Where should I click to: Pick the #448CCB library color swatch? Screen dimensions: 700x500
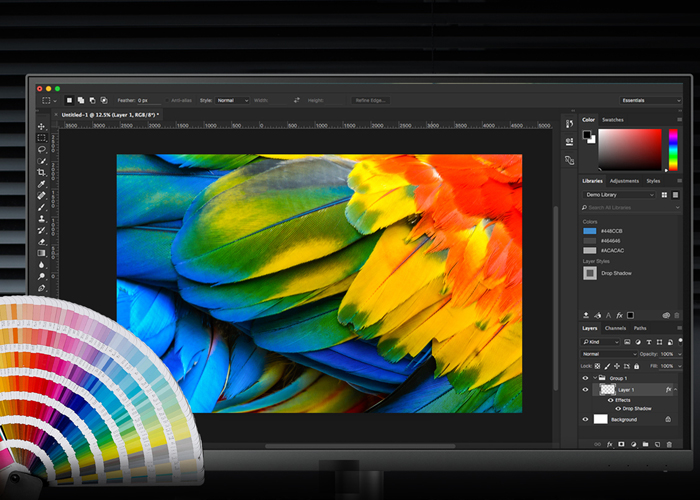coord(589,231)
